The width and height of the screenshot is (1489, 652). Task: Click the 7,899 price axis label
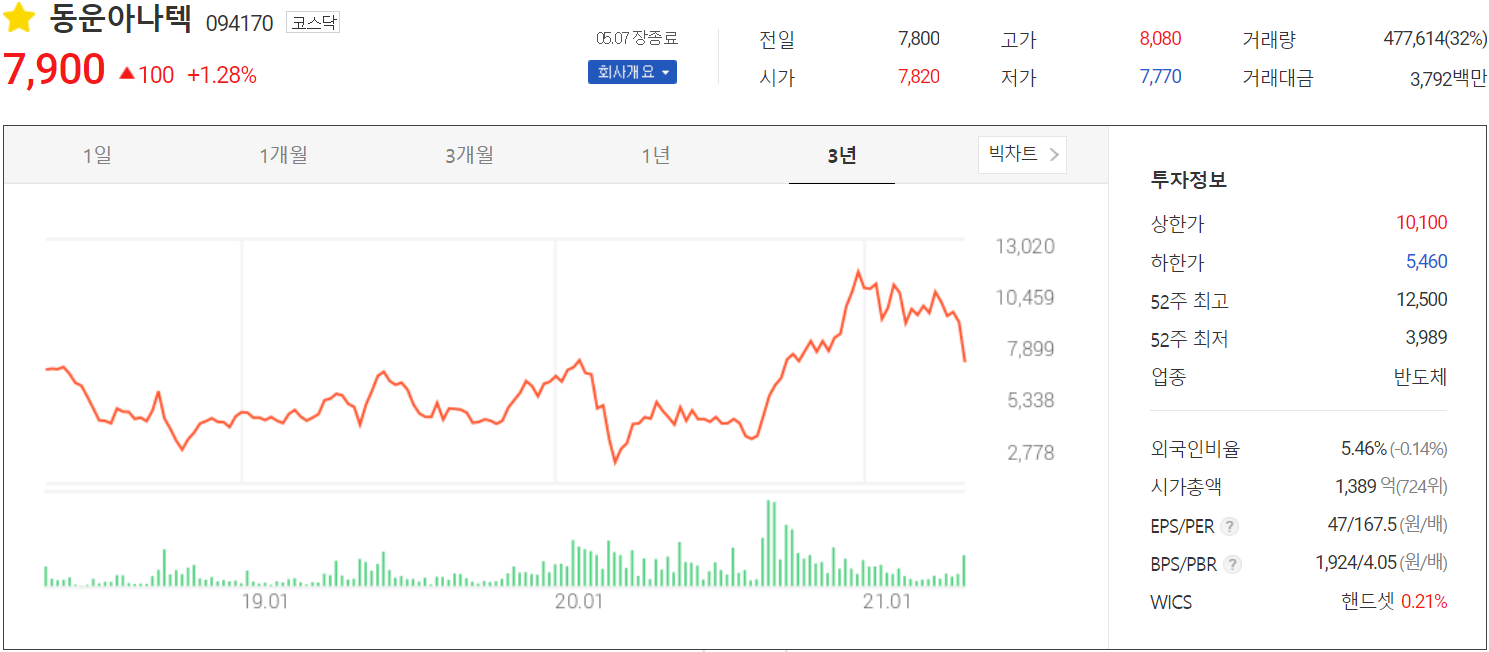tap(1031, 349)
